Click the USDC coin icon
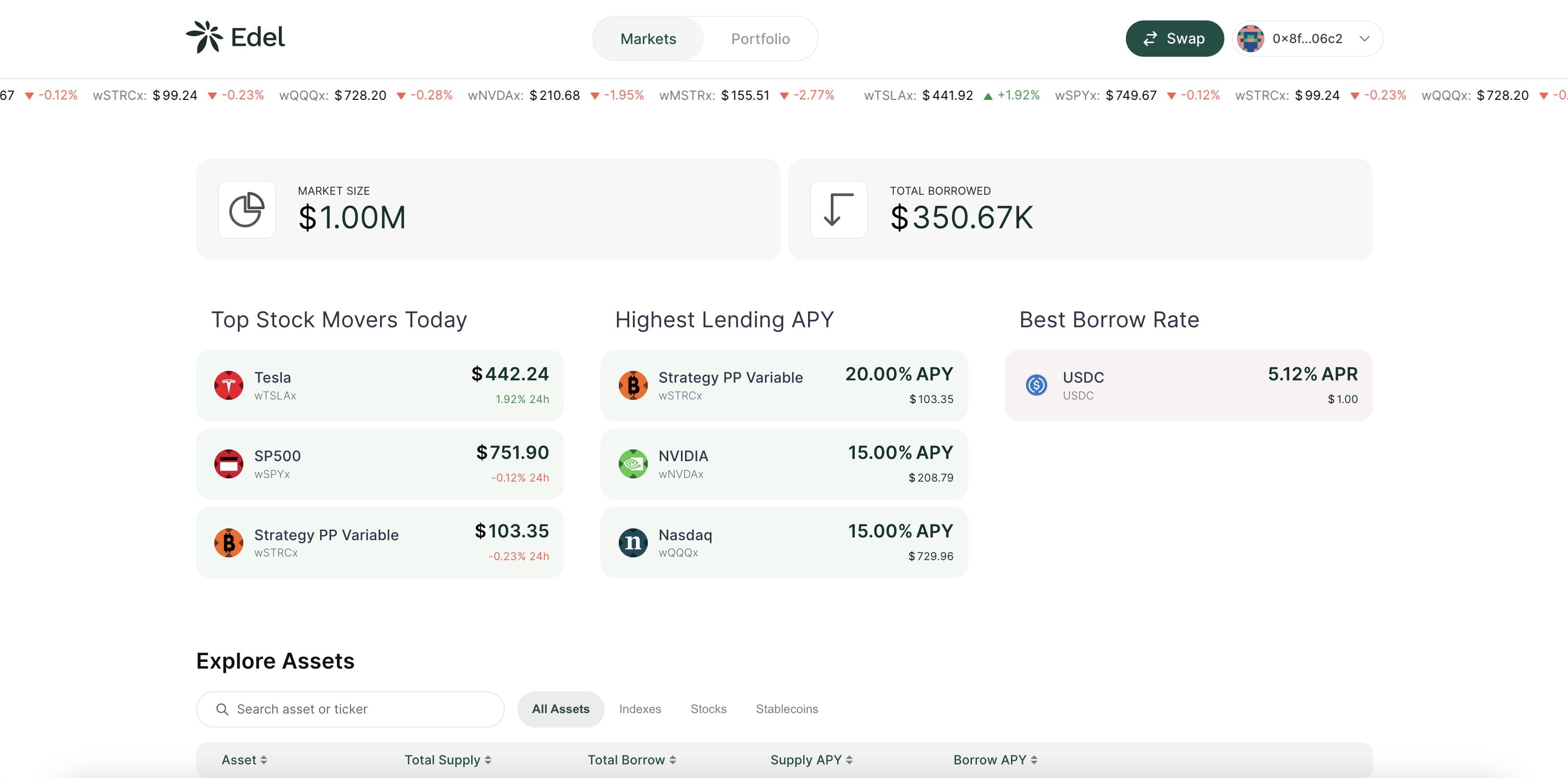1568x778 pixels. [1036, 385]
